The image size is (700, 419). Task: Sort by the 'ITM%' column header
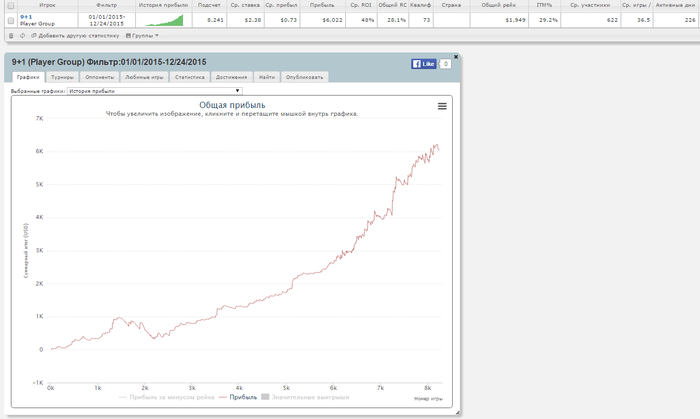click(544, 5)
